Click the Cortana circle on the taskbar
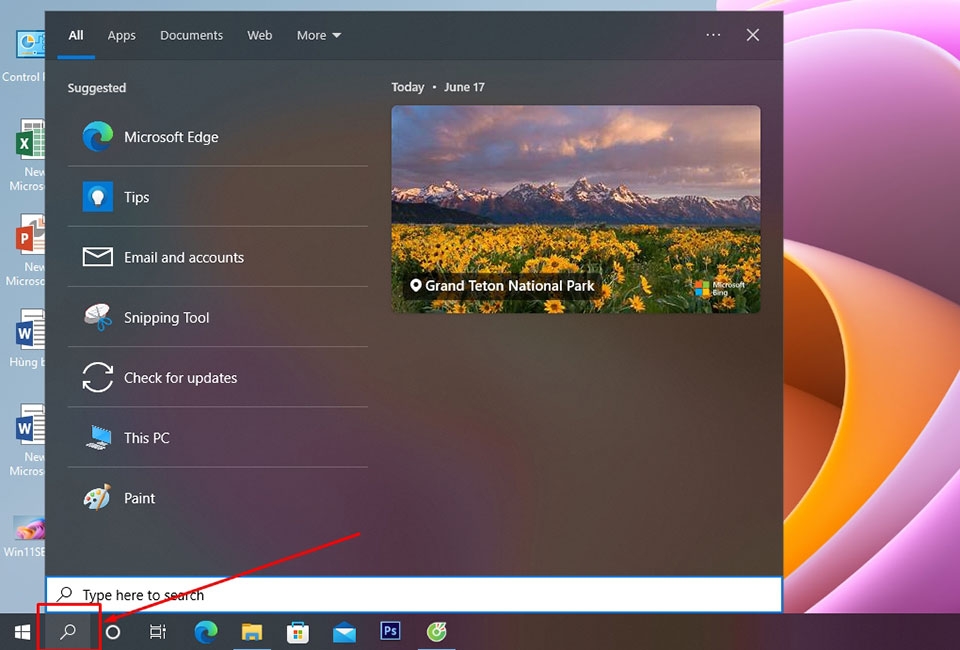Viewport: 960px width, 650px height. pyautogui.click(x=112, y=631)
